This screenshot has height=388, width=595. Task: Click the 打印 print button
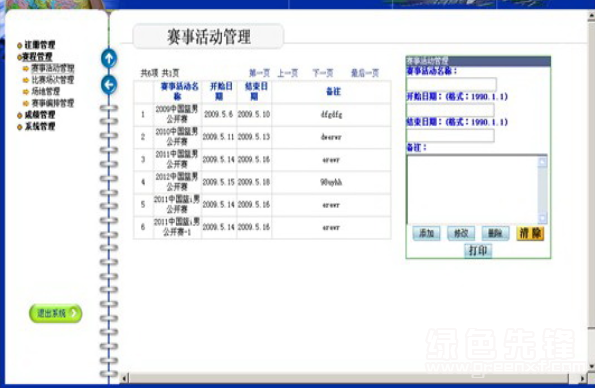[x=478, y=251]
